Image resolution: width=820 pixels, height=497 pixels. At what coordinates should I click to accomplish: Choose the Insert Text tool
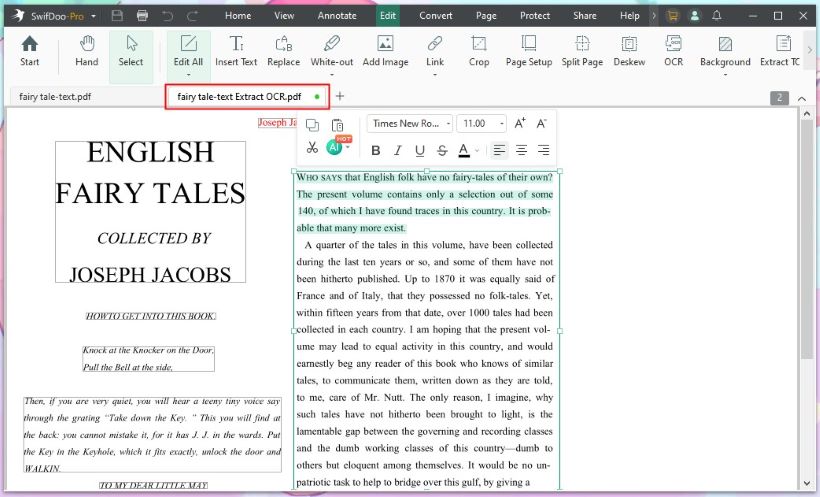point(236,51)
